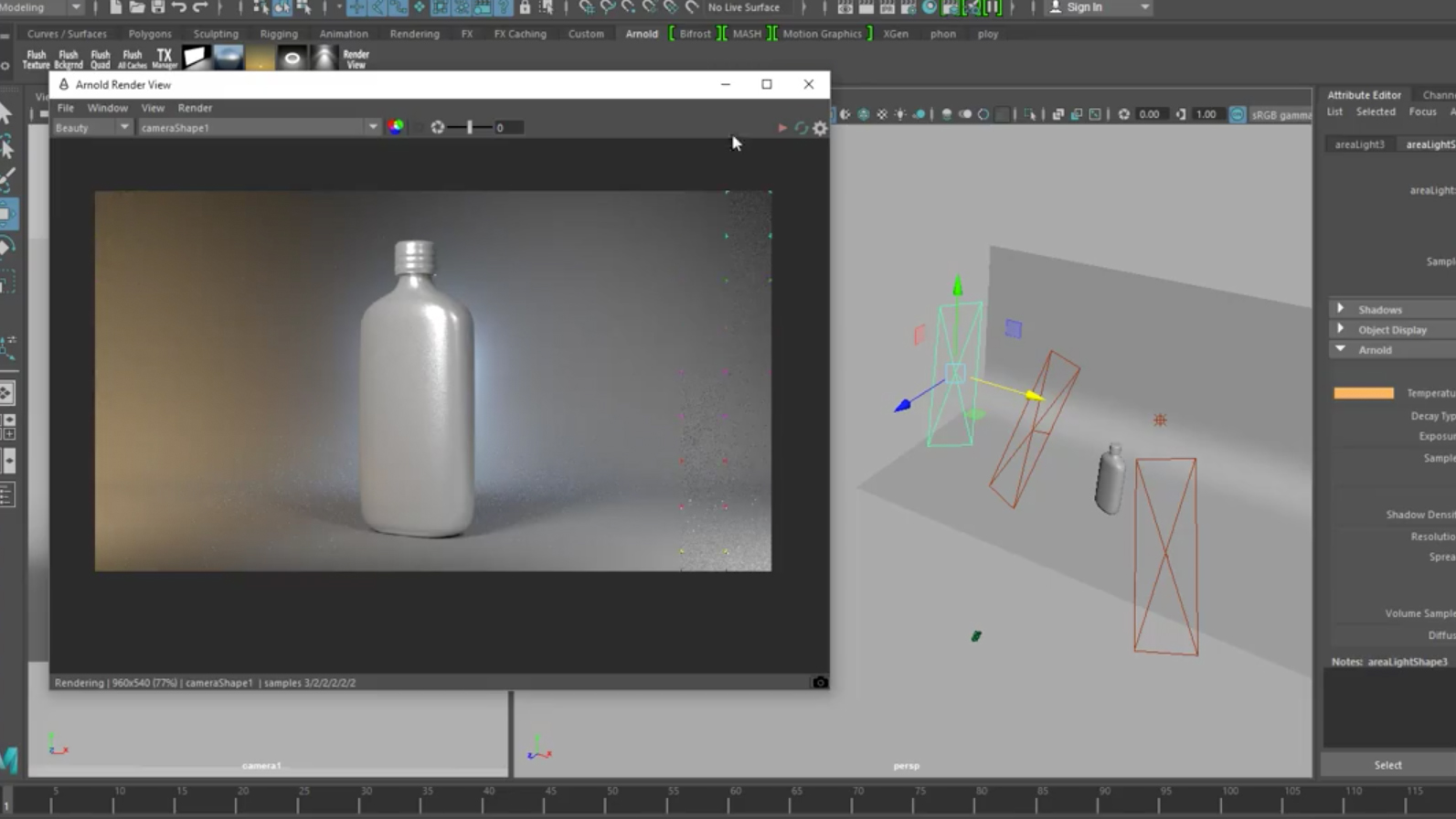Screen dimensions: 1456x819
Task: Toggle use all lights in viewport
Action: click(900, 114)
